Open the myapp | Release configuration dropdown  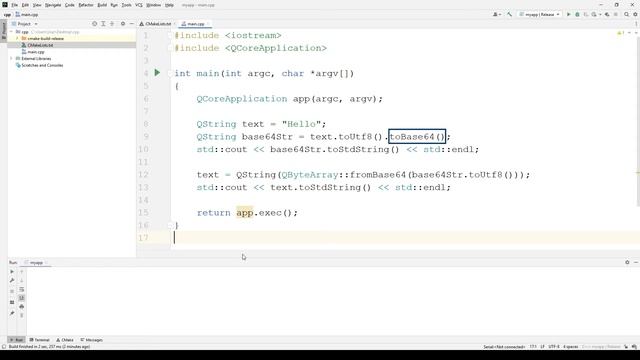540,15
